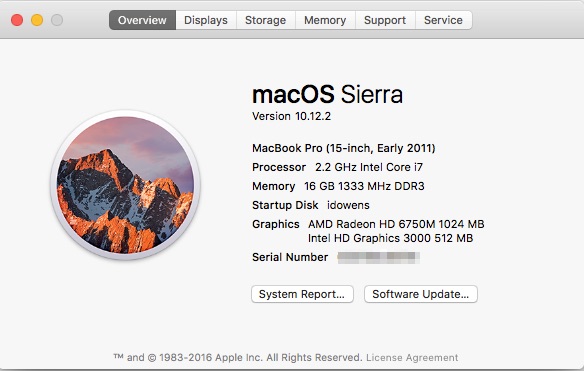The width and height of the screenshot is (584, 371).
Task: Open the Storage tab
Action: pyautogui.click(x=266, y=20)
